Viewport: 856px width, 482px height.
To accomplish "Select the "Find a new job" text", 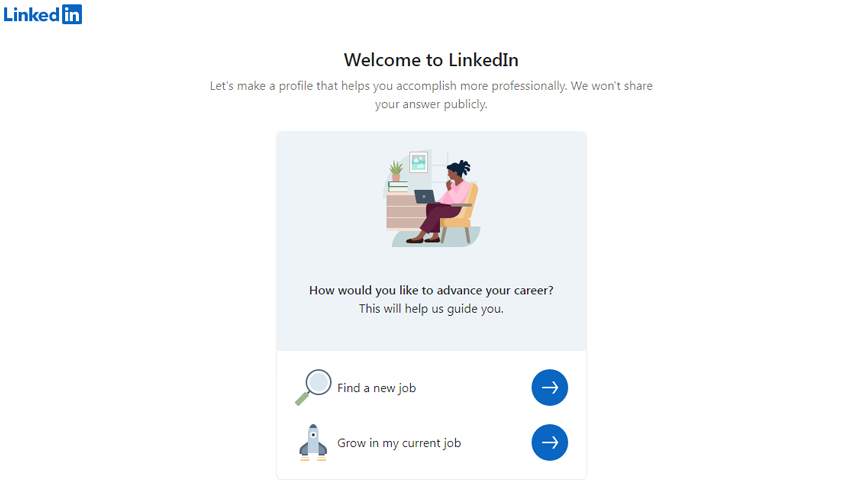I will [376, 388].
